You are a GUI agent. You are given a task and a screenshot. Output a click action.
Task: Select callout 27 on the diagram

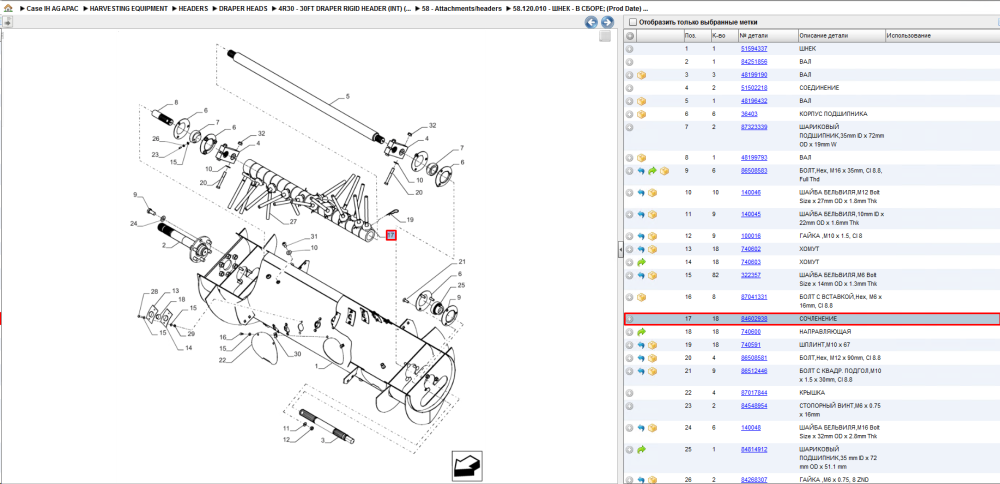[x=293, y=222]
